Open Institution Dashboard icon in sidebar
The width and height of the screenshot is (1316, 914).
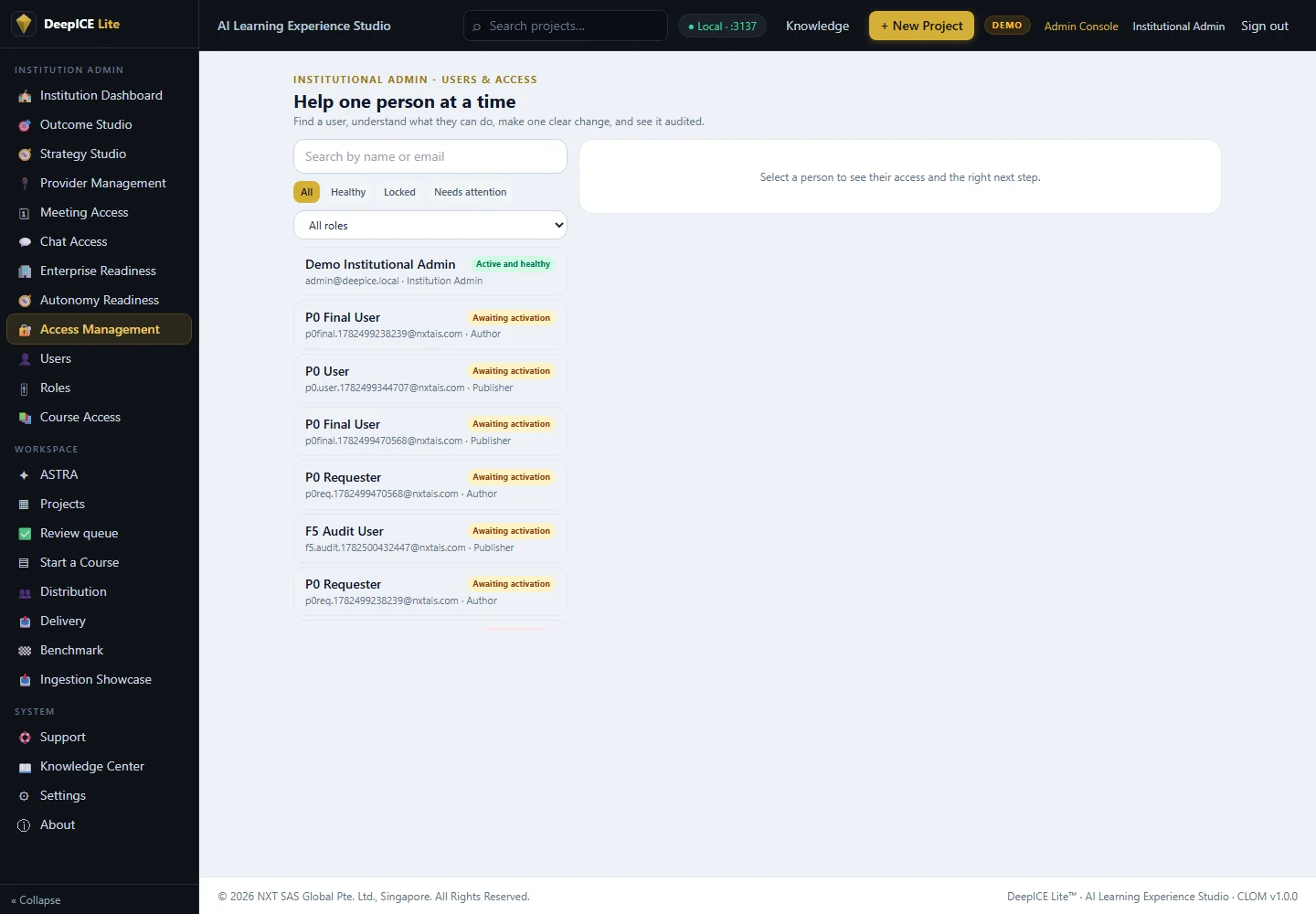pos(25,96)
